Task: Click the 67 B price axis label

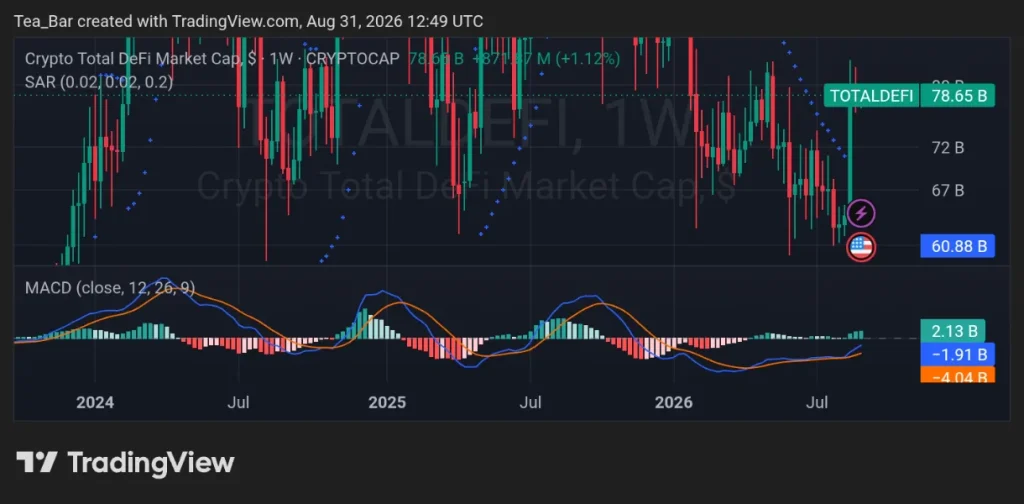Action: 948,191
